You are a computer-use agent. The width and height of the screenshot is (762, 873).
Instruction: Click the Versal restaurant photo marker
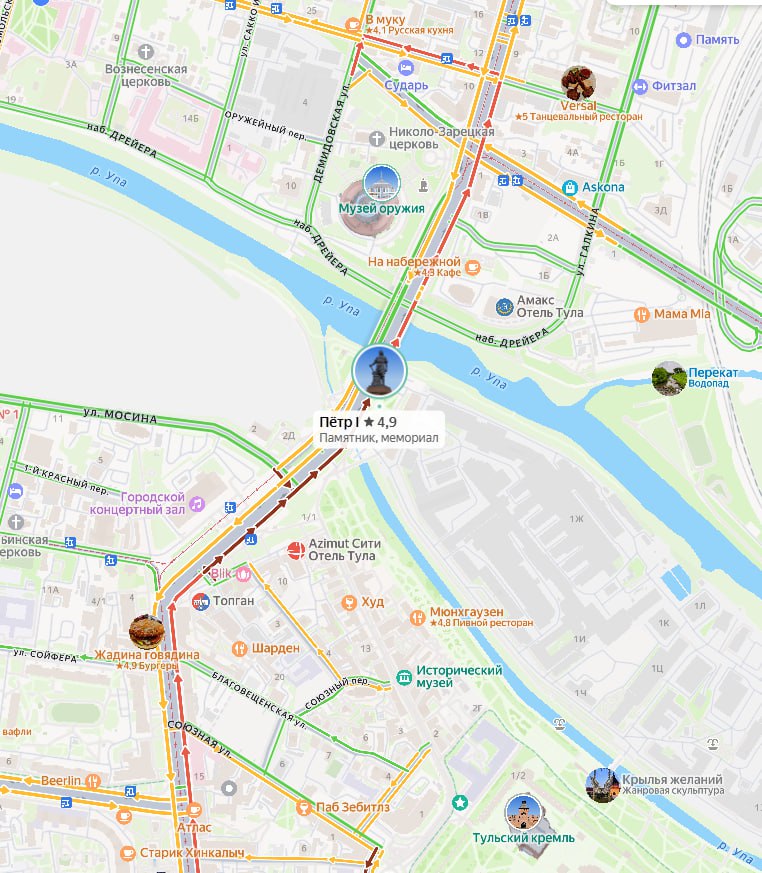(578, 83)
